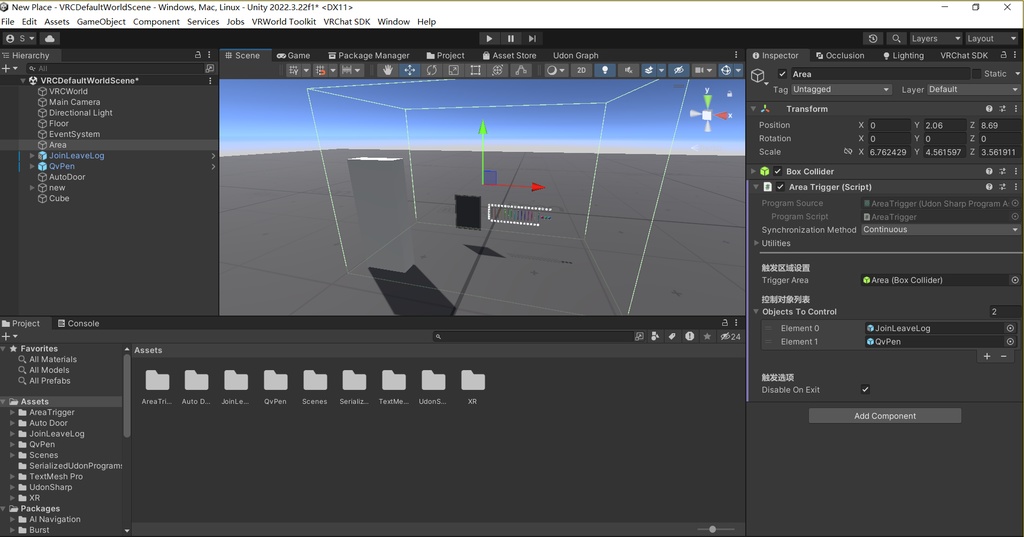Switch to the Udon Graph tab
Image resolution: width=1024 pixels, height=537 pixels.
click(575, 56)
